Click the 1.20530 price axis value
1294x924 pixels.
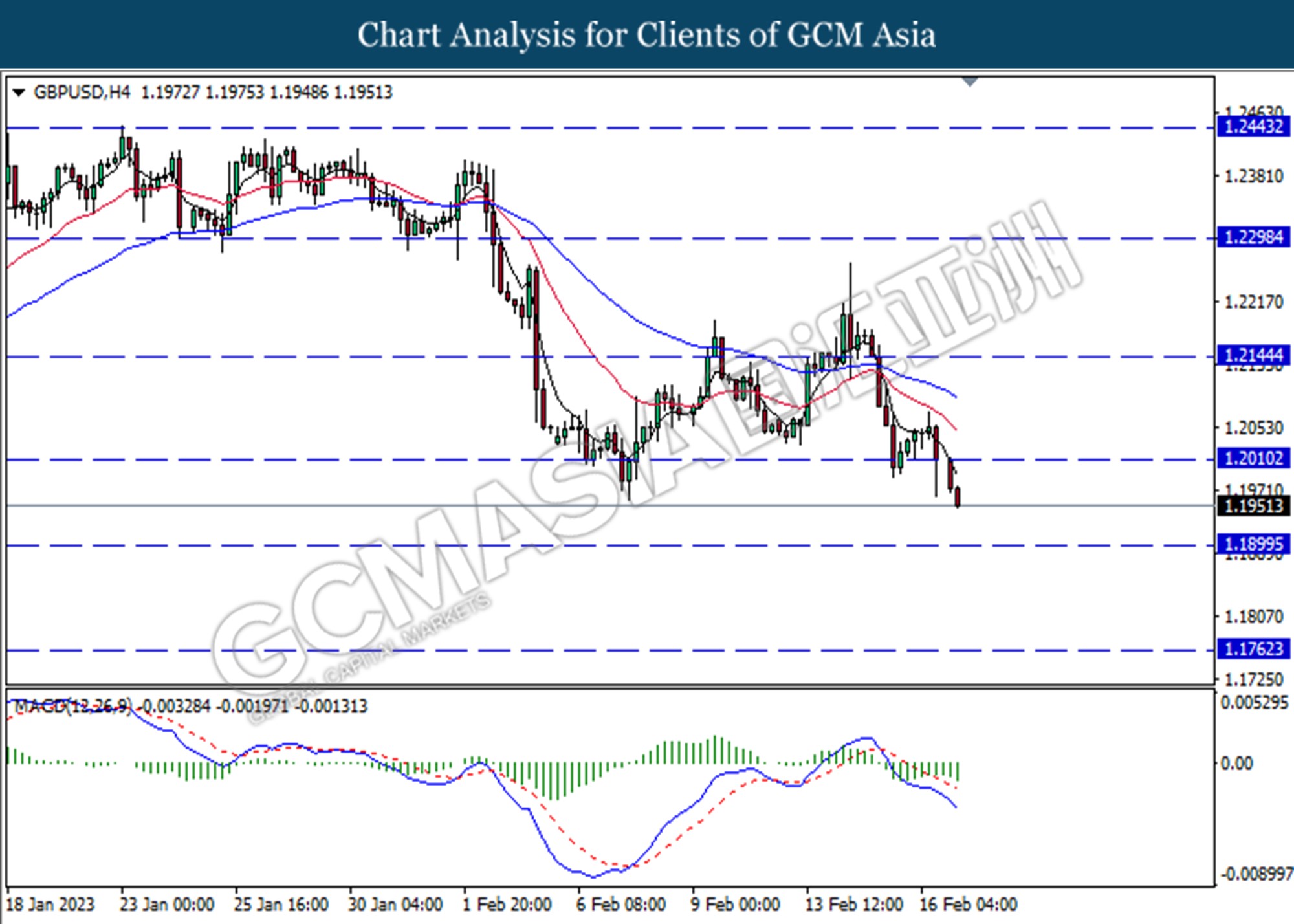[1254, 428]
